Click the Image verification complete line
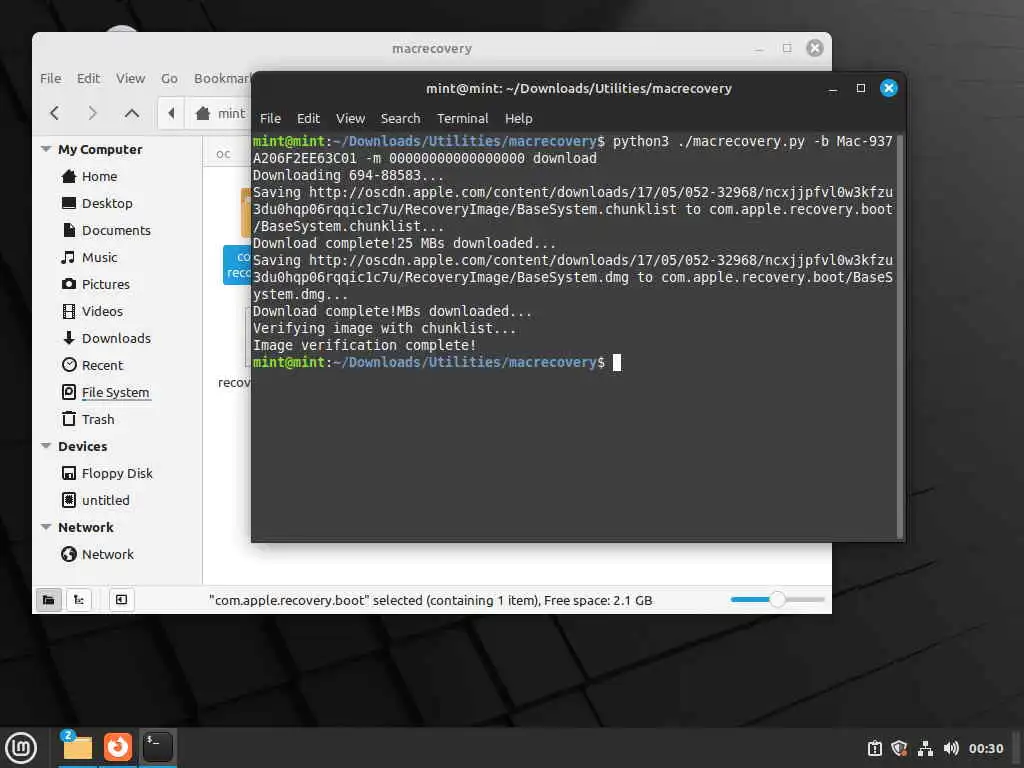1024x768 pixels. tap(364, 345)
